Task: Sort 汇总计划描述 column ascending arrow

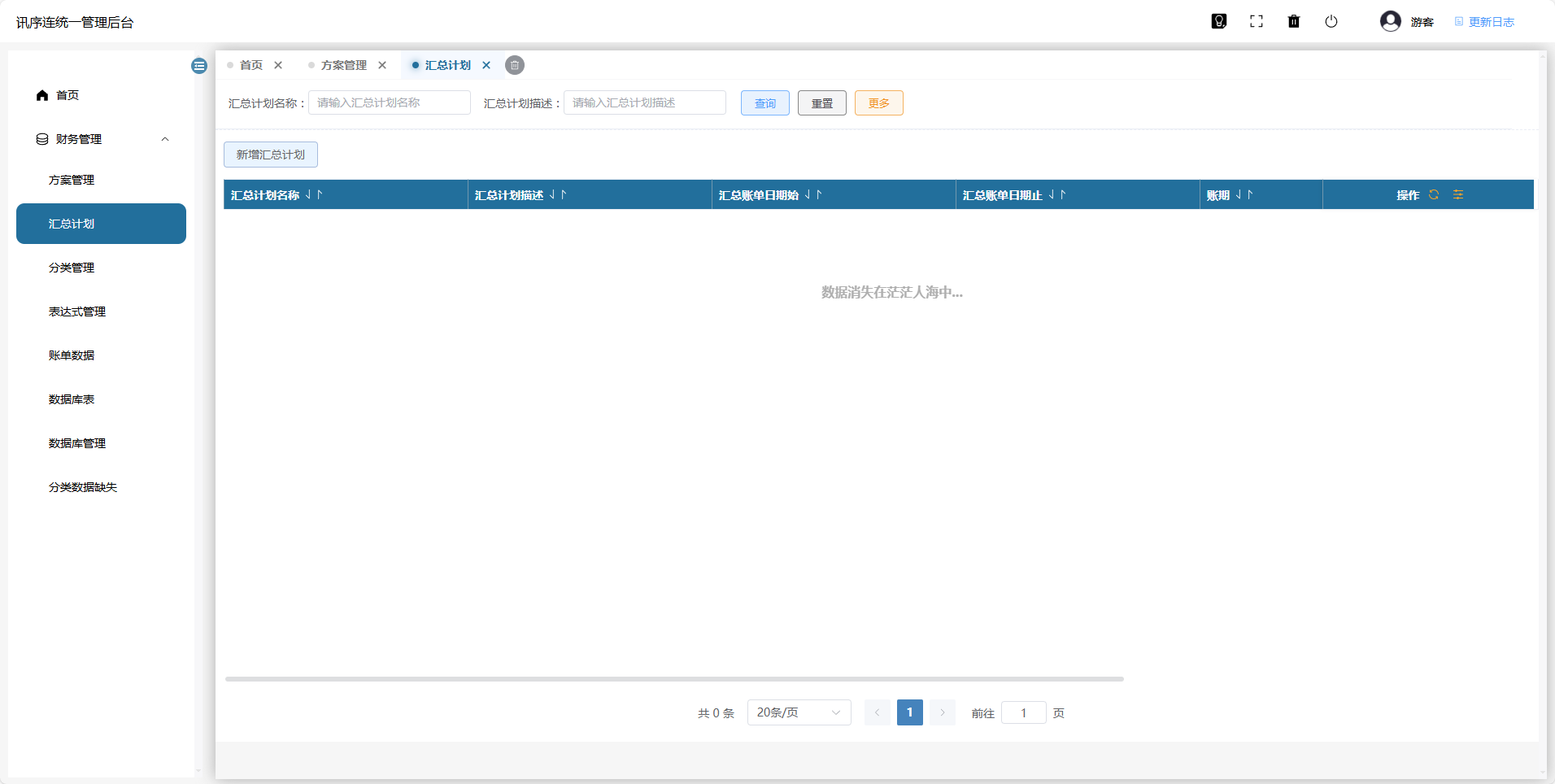Action: (x=564, y=194)
